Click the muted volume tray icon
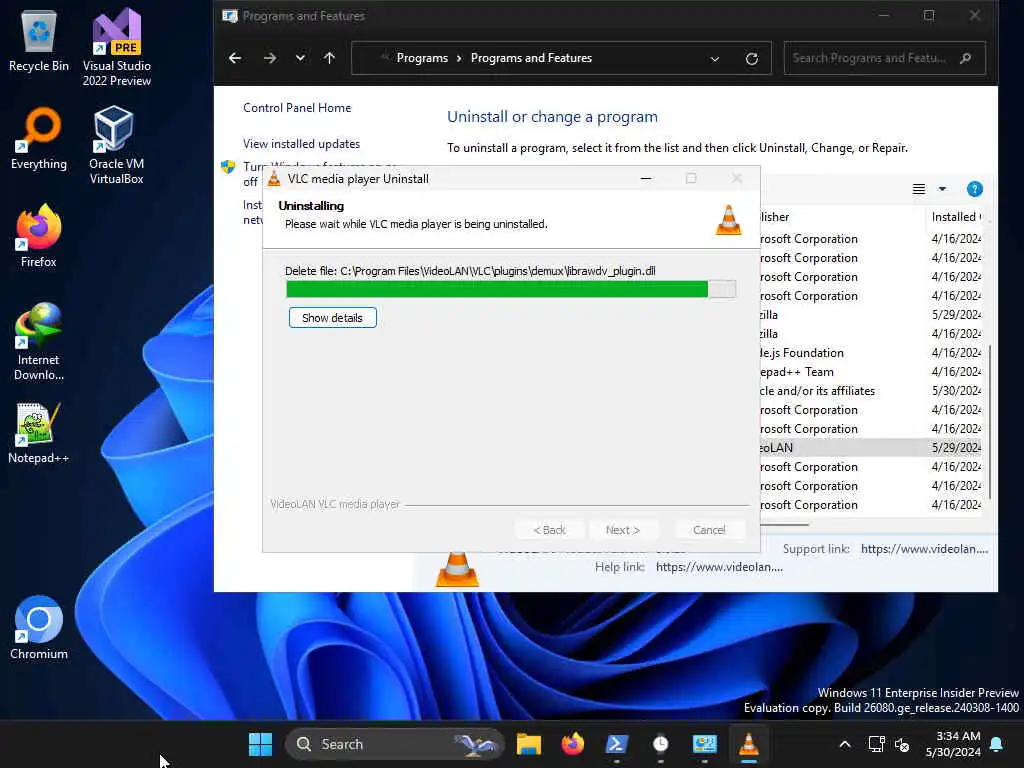This screenshot has width=1024, height=768. pos(902,744)
